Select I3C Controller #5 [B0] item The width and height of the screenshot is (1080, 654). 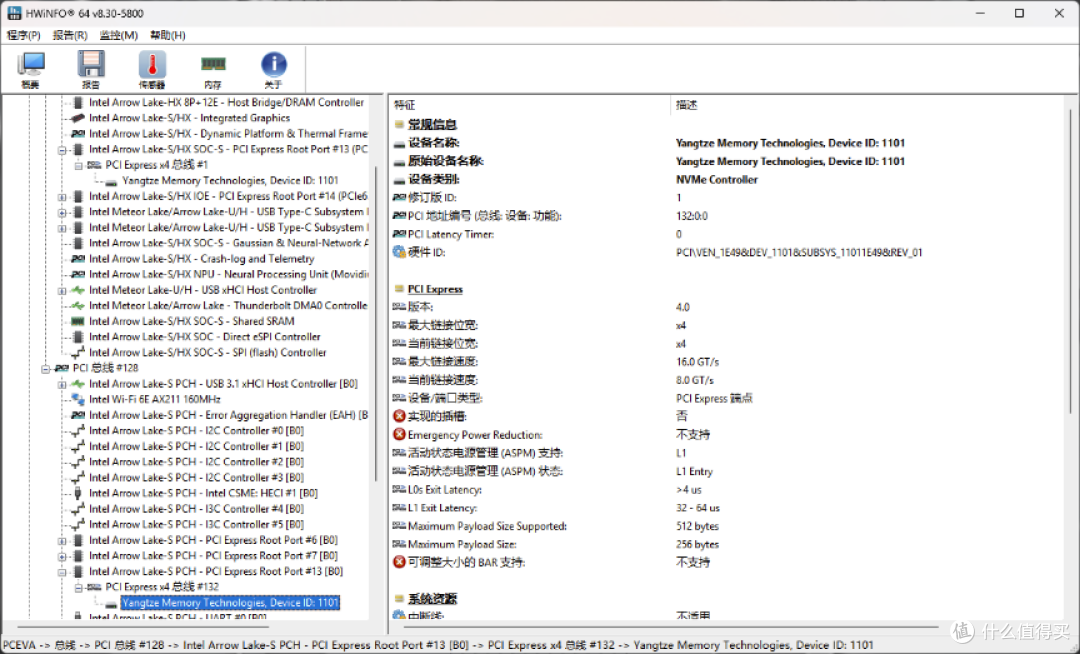point(196,525)
